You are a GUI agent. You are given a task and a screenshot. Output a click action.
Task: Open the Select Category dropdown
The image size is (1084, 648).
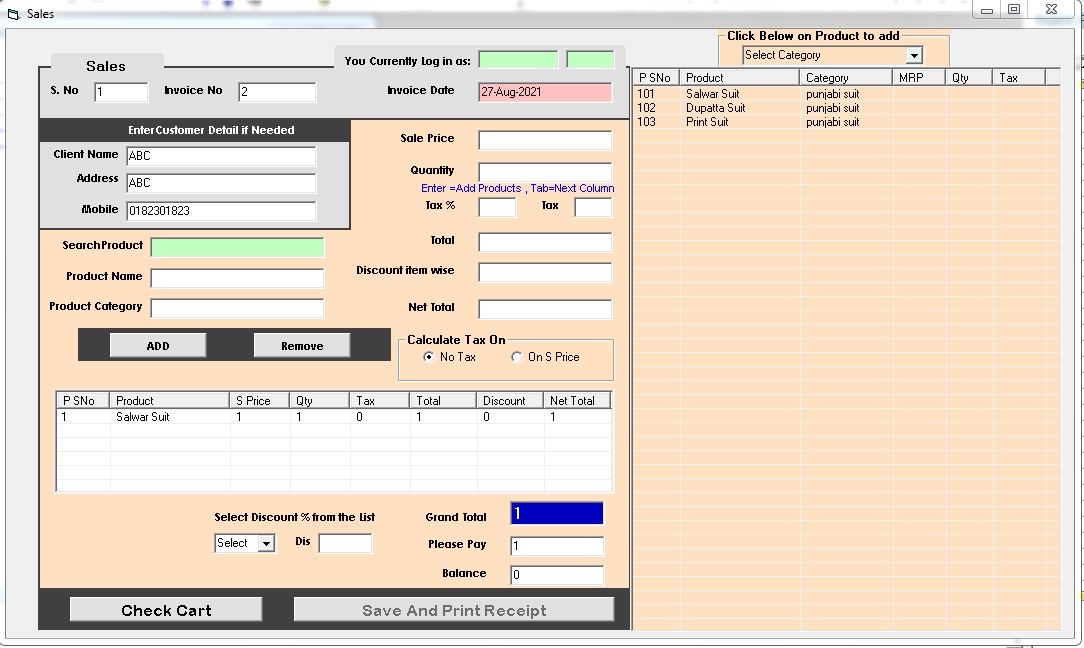pyautogui.click(x=913, y=56)
